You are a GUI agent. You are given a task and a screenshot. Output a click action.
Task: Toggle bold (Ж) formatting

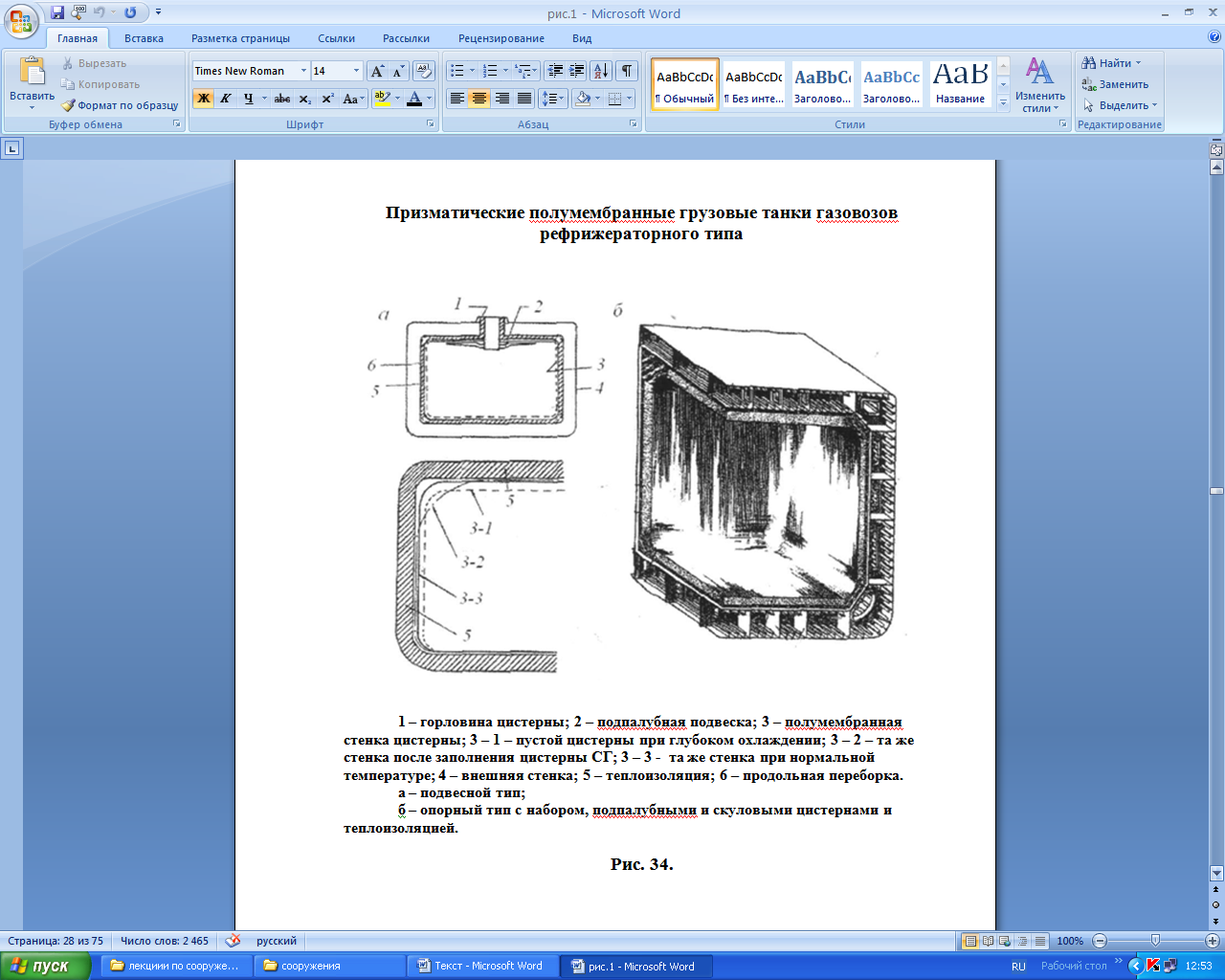coord(203,99)
